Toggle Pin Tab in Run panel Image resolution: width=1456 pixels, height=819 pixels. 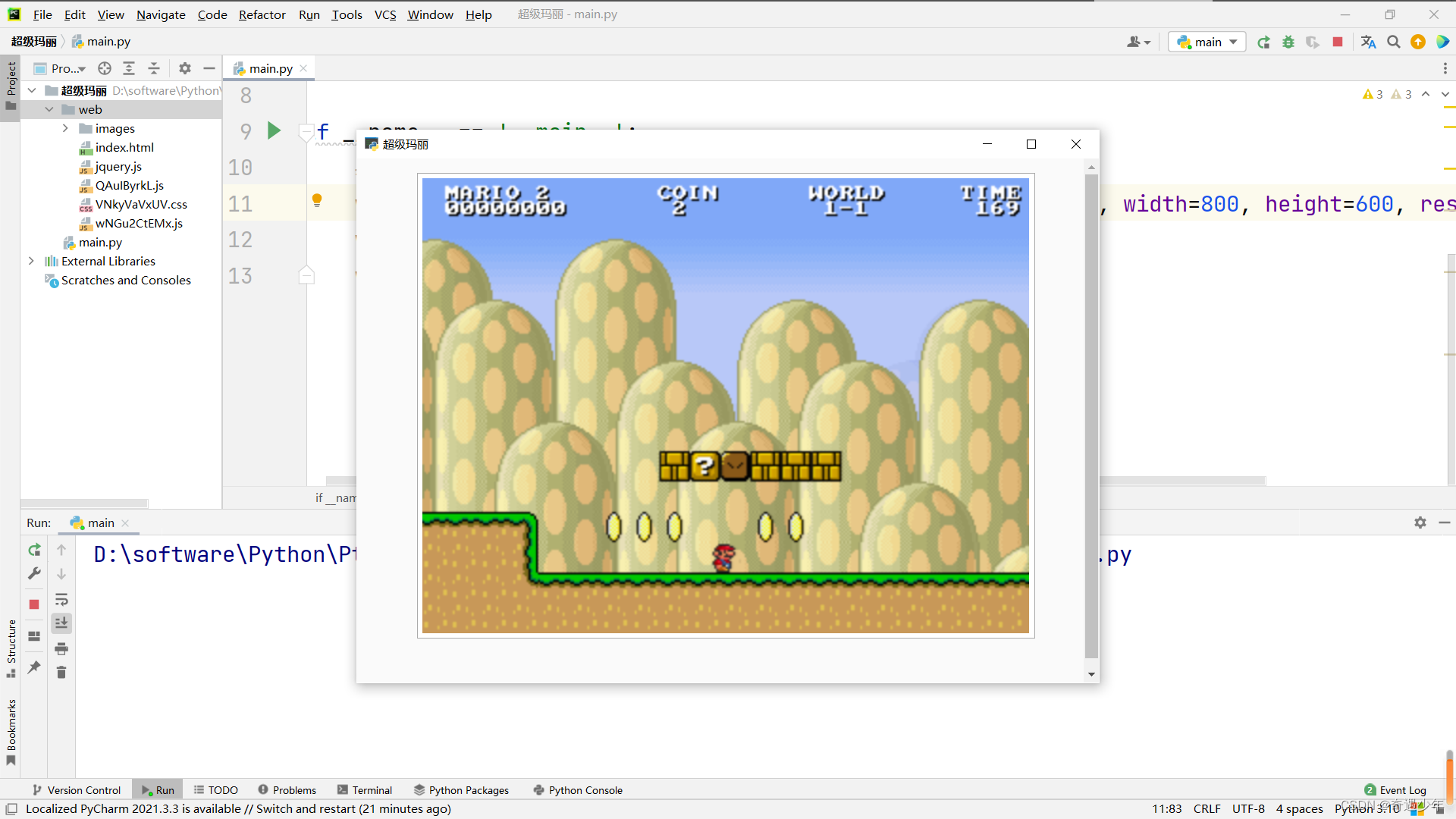coord(34,667)
